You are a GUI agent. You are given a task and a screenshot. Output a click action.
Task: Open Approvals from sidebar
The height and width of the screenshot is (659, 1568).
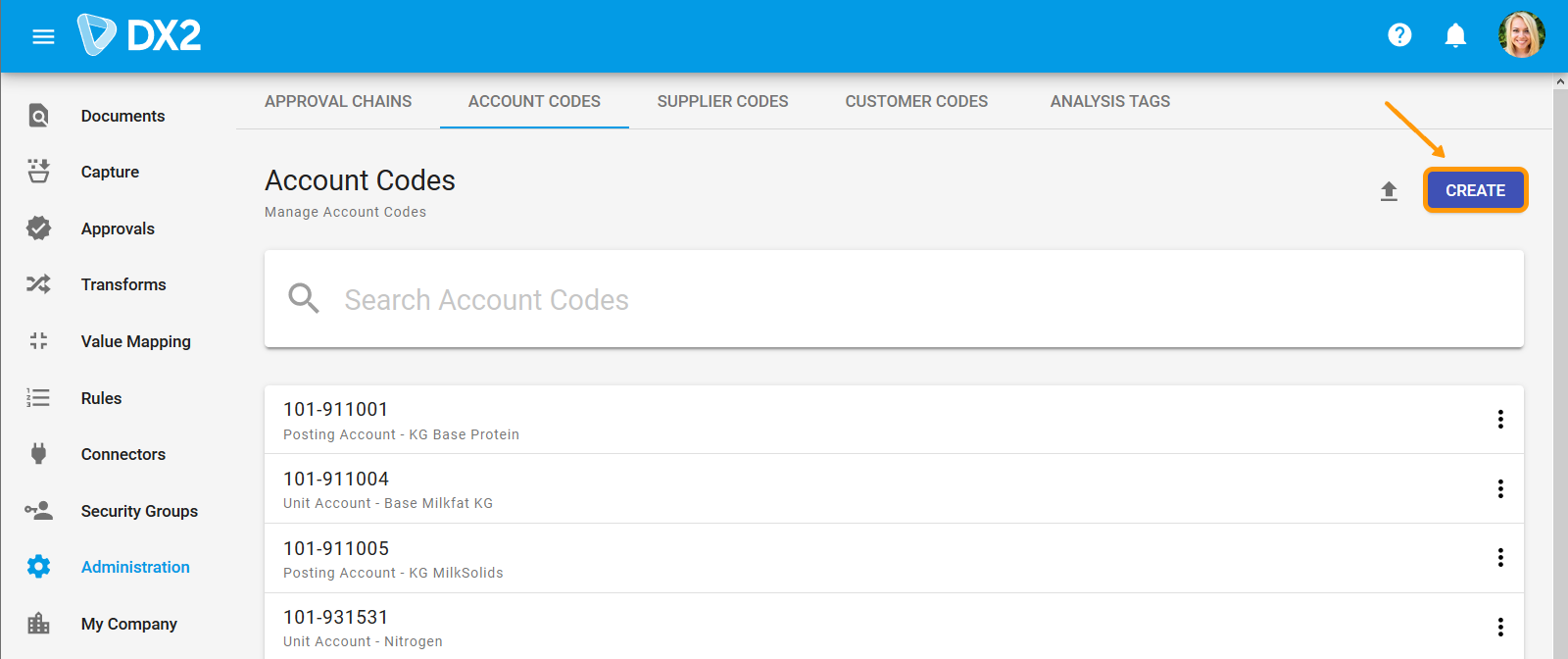tap(118, 228)
